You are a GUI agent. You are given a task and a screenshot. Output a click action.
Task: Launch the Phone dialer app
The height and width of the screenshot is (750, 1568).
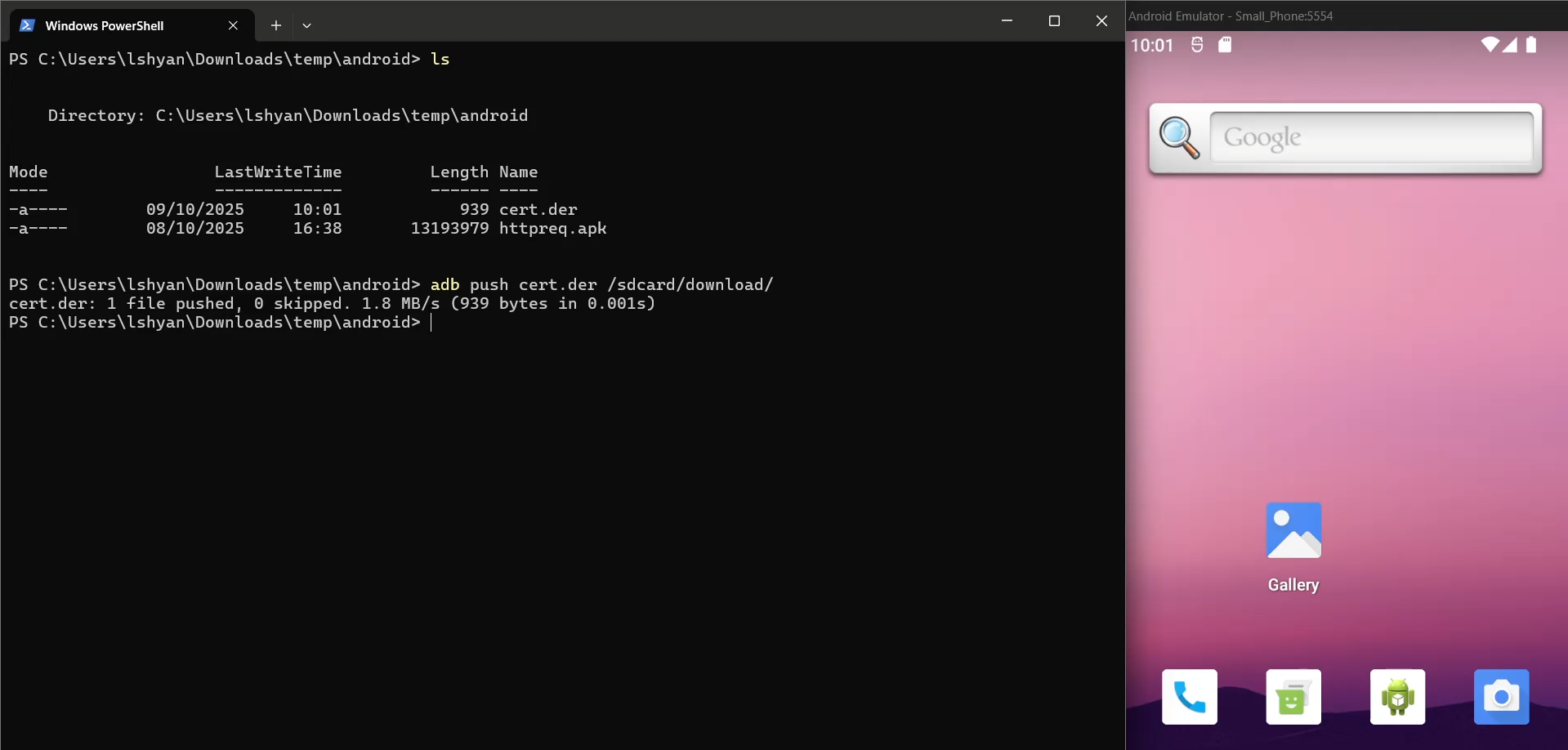(1189, 697)
